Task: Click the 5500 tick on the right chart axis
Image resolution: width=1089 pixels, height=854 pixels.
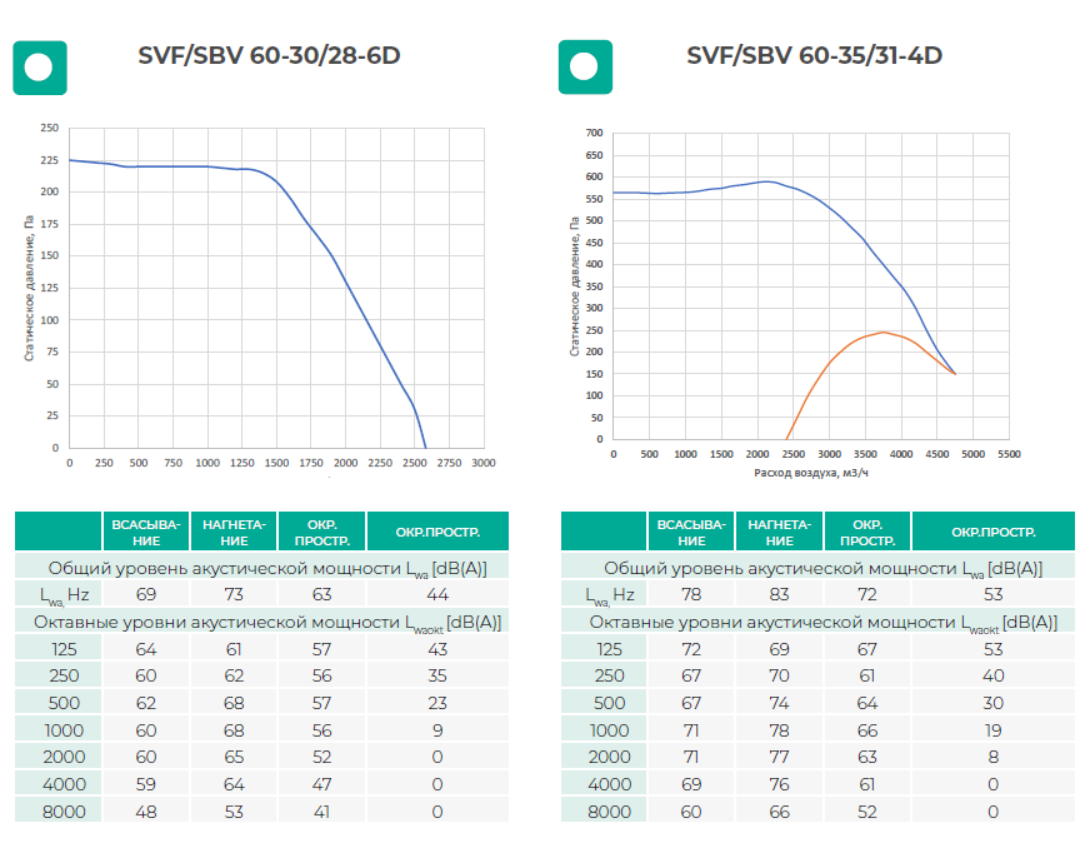Action: click(x=1010, y=454)
